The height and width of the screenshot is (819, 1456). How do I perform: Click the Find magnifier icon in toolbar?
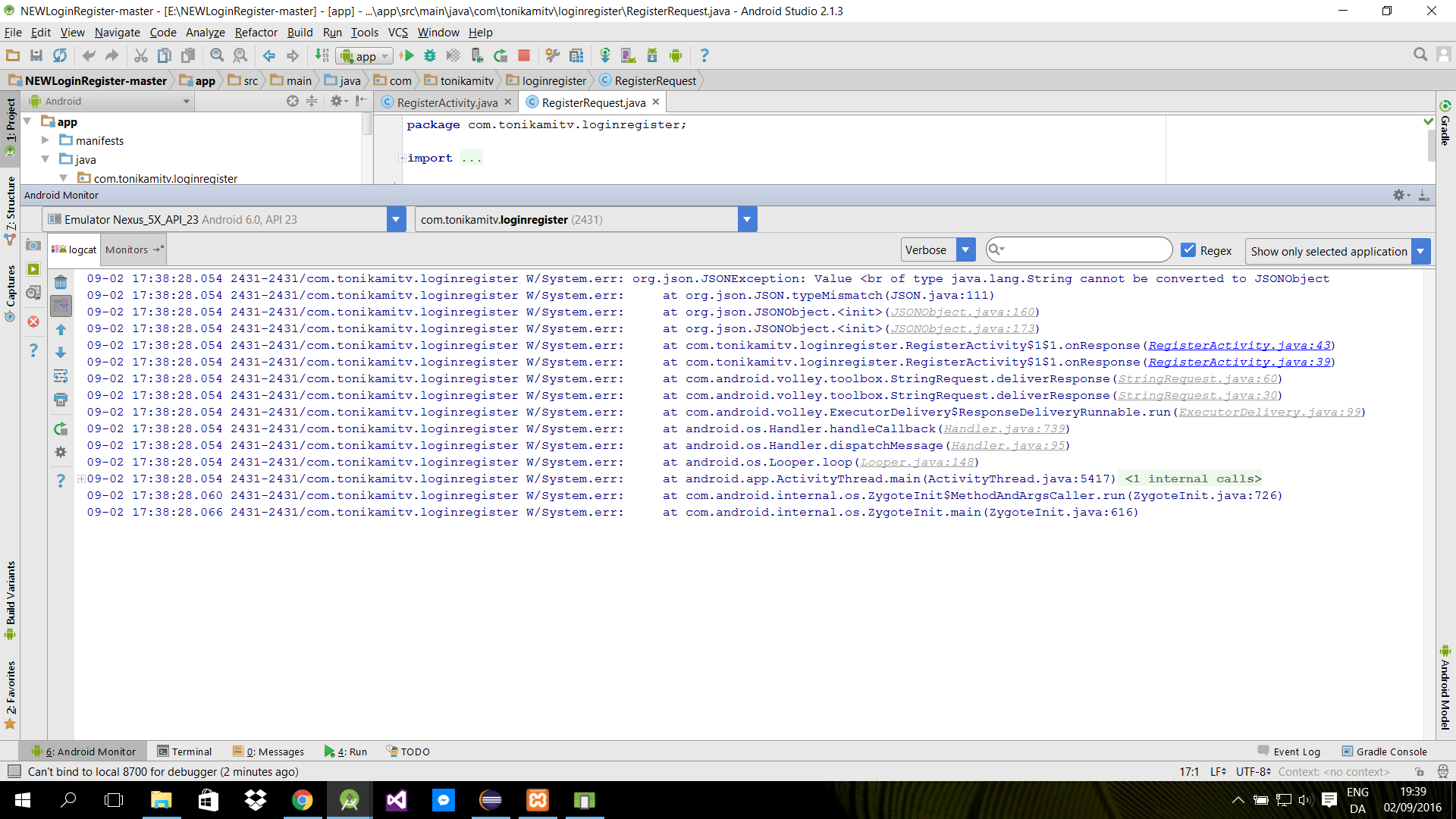point(217,55)
